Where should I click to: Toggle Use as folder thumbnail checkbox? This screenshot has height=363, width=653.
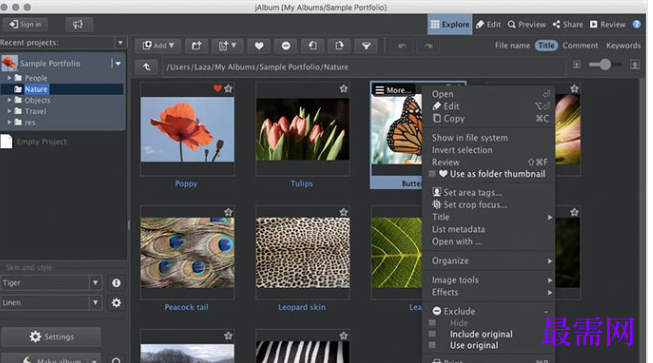click(432, 174)
